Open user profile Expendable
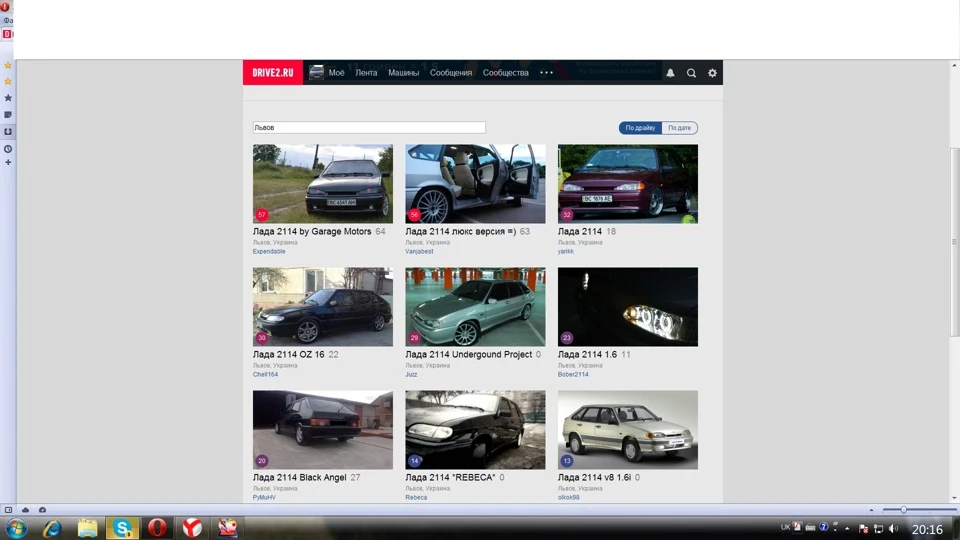 pyautogui.click(x=269, y=252)
